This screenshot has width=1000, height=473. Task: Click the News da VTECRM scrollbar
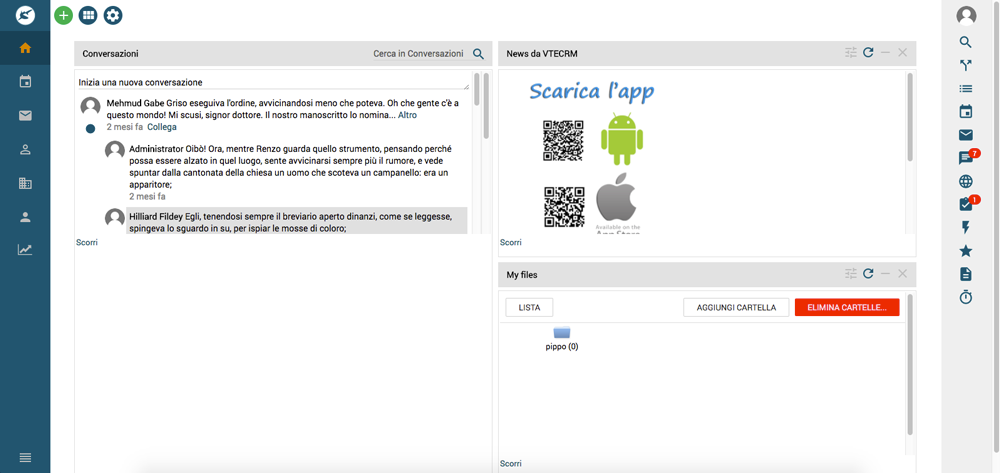[x=910, y=117]
